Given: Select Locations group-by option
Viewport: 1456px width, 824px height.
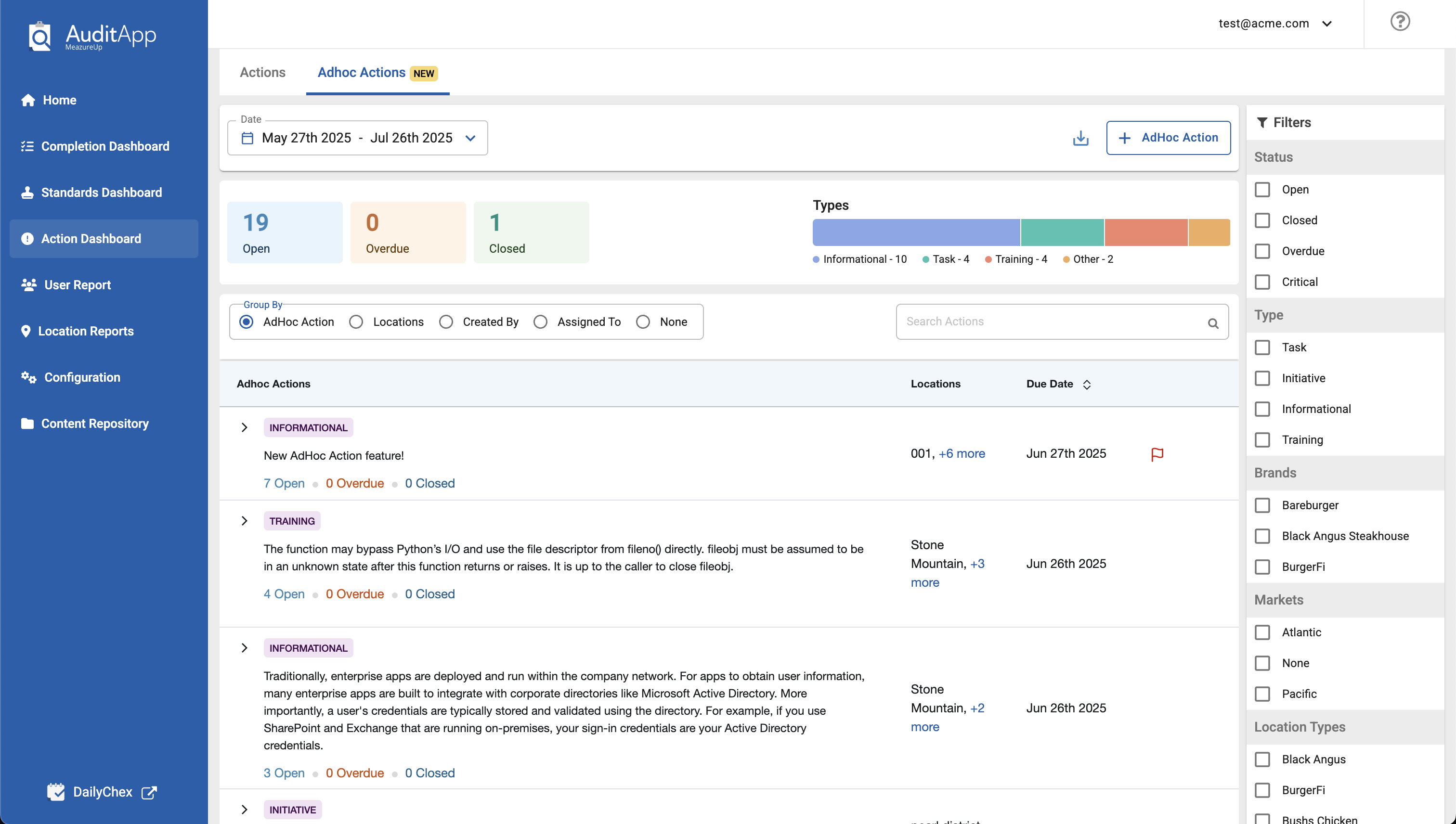Looking at the screenshot, I should [x=356, y=322].
